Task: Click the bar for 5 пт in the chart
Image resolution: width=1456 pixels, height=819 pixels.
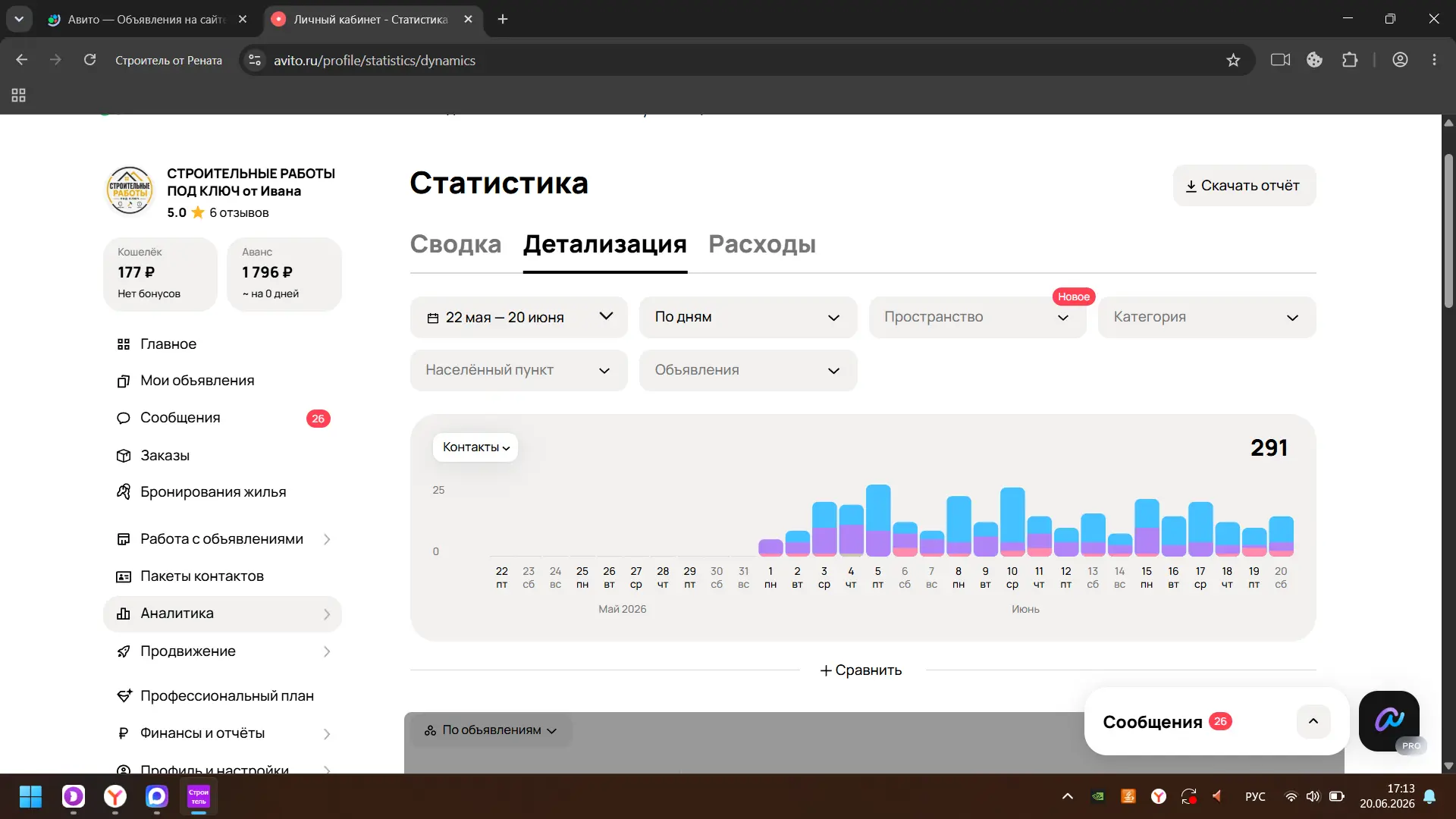Action: [x=878, y=520]
